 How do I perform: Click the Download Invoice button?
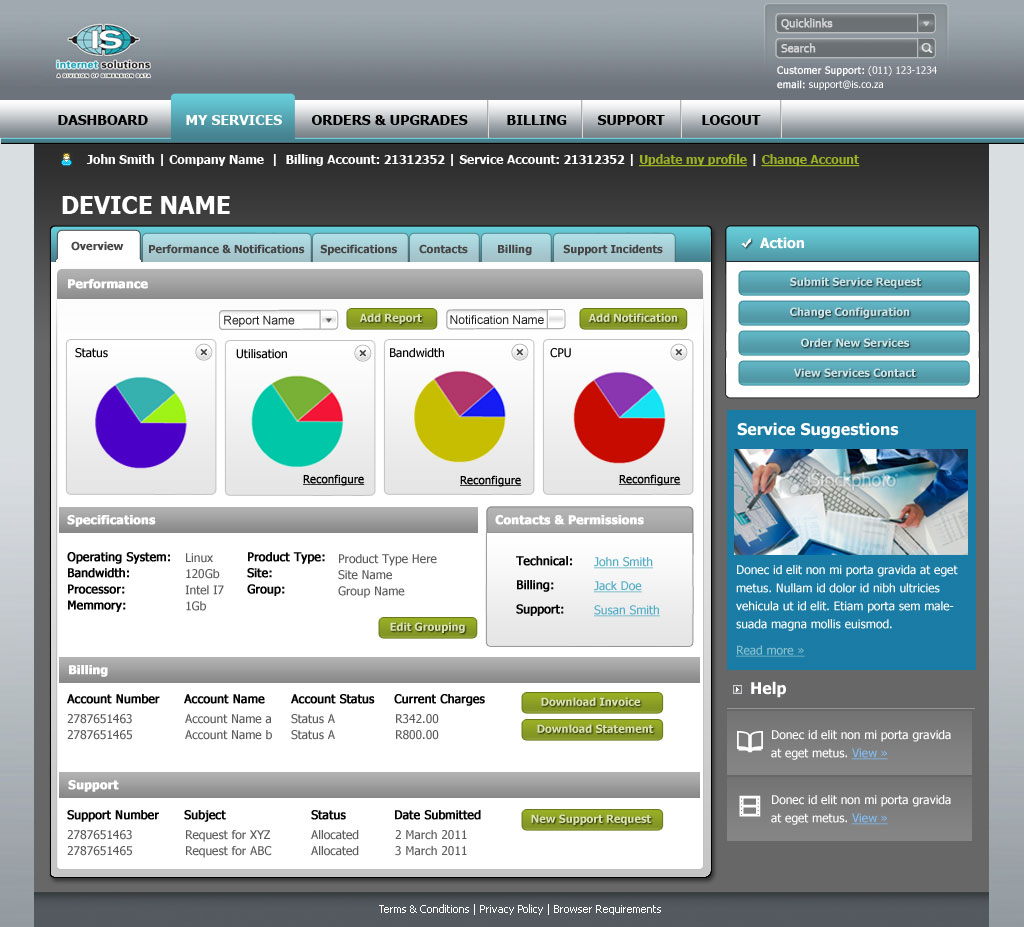pyautogui.click(x=590, y=702)
